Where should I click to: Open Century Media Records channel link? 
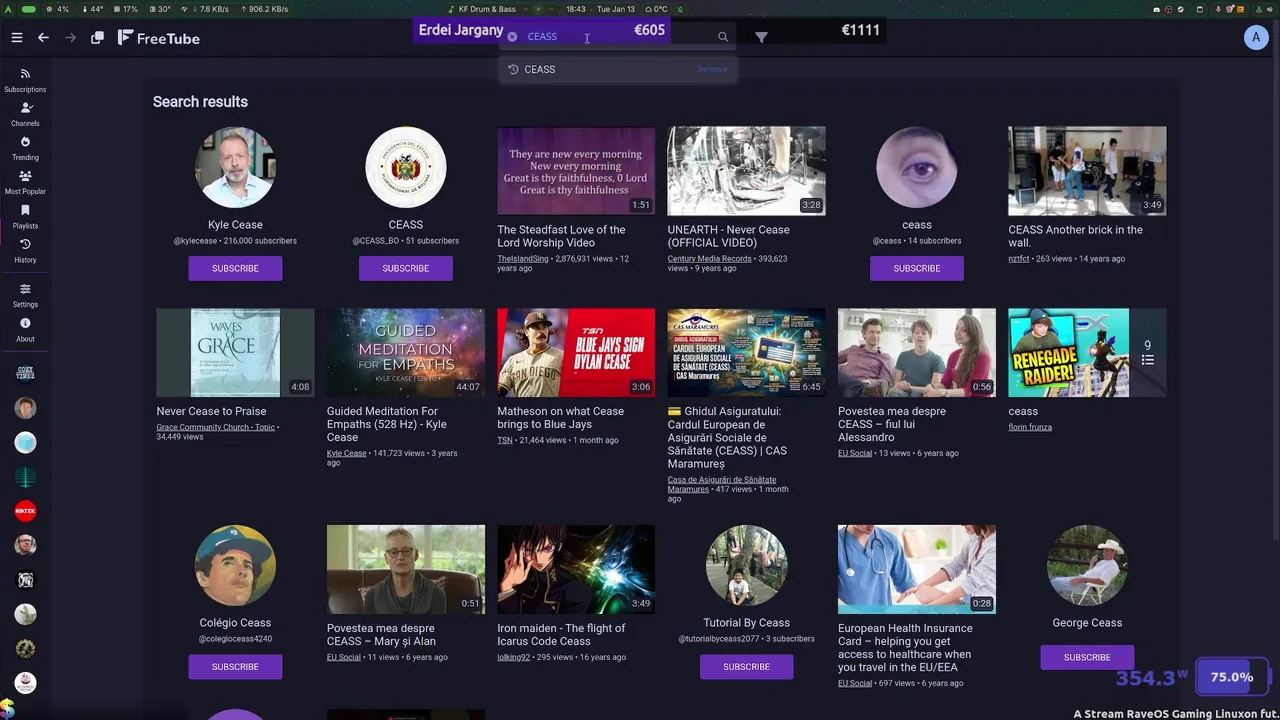709,259
